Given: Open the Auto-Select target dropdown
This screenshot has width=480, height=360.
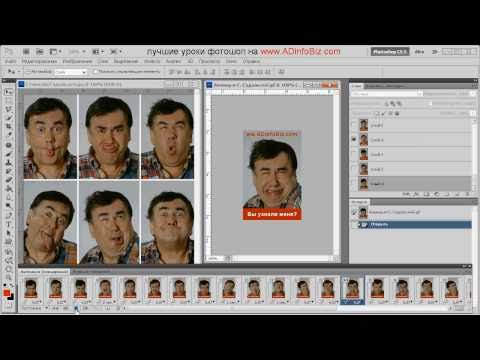Looking at the screenshot, I should pos(71,72).
